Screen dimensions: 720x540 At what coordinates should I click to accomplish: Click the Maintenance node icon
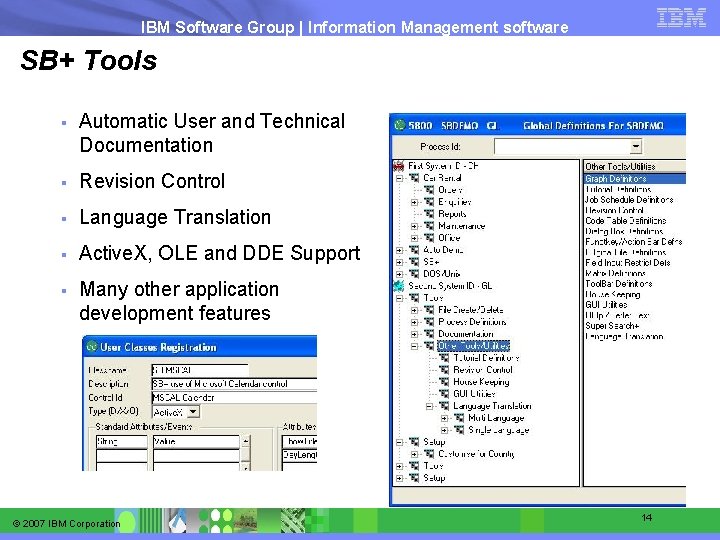(429, 225)
